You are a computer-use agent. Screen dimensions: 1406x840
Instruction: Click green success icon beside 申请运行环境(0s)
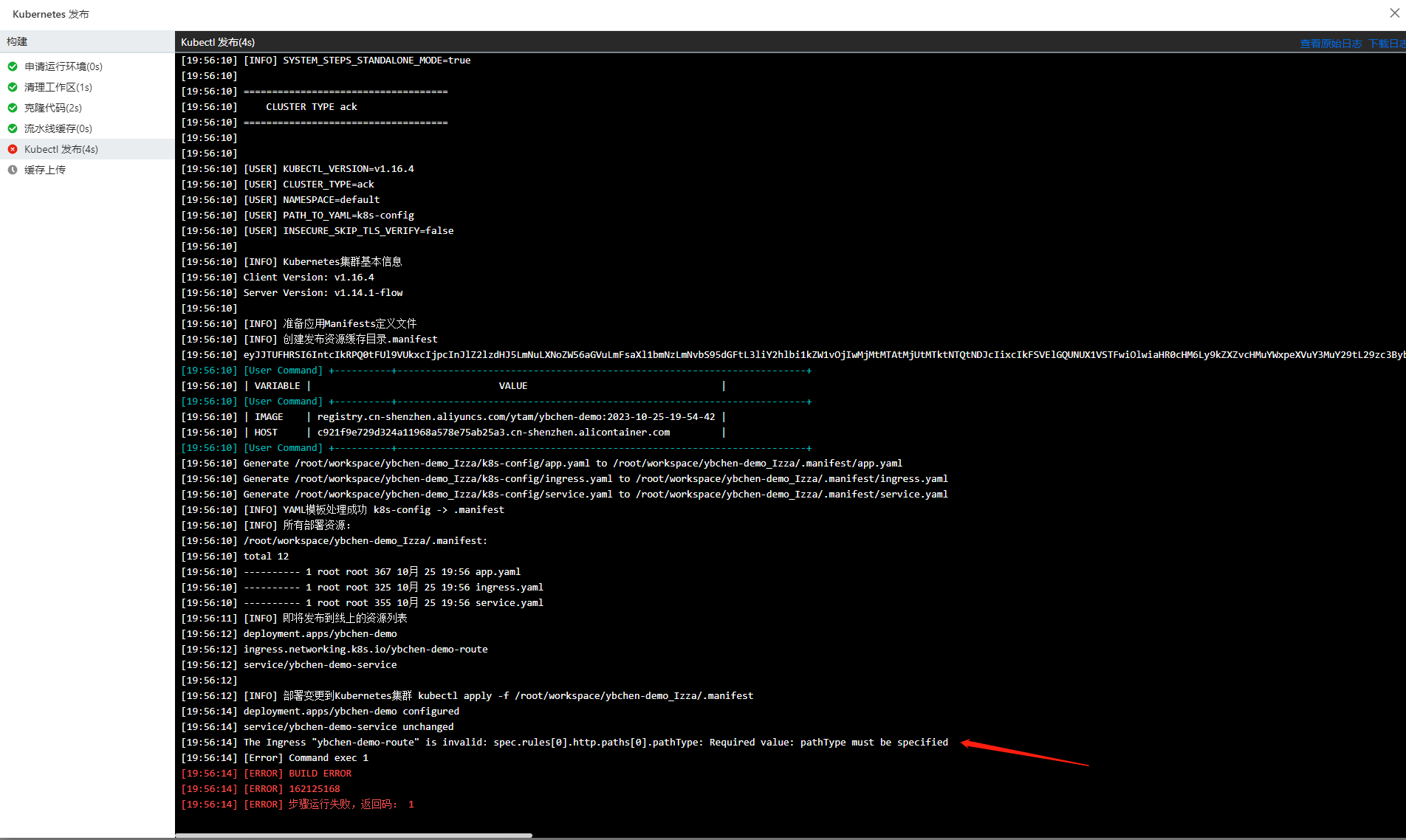[x=13, y=66]
